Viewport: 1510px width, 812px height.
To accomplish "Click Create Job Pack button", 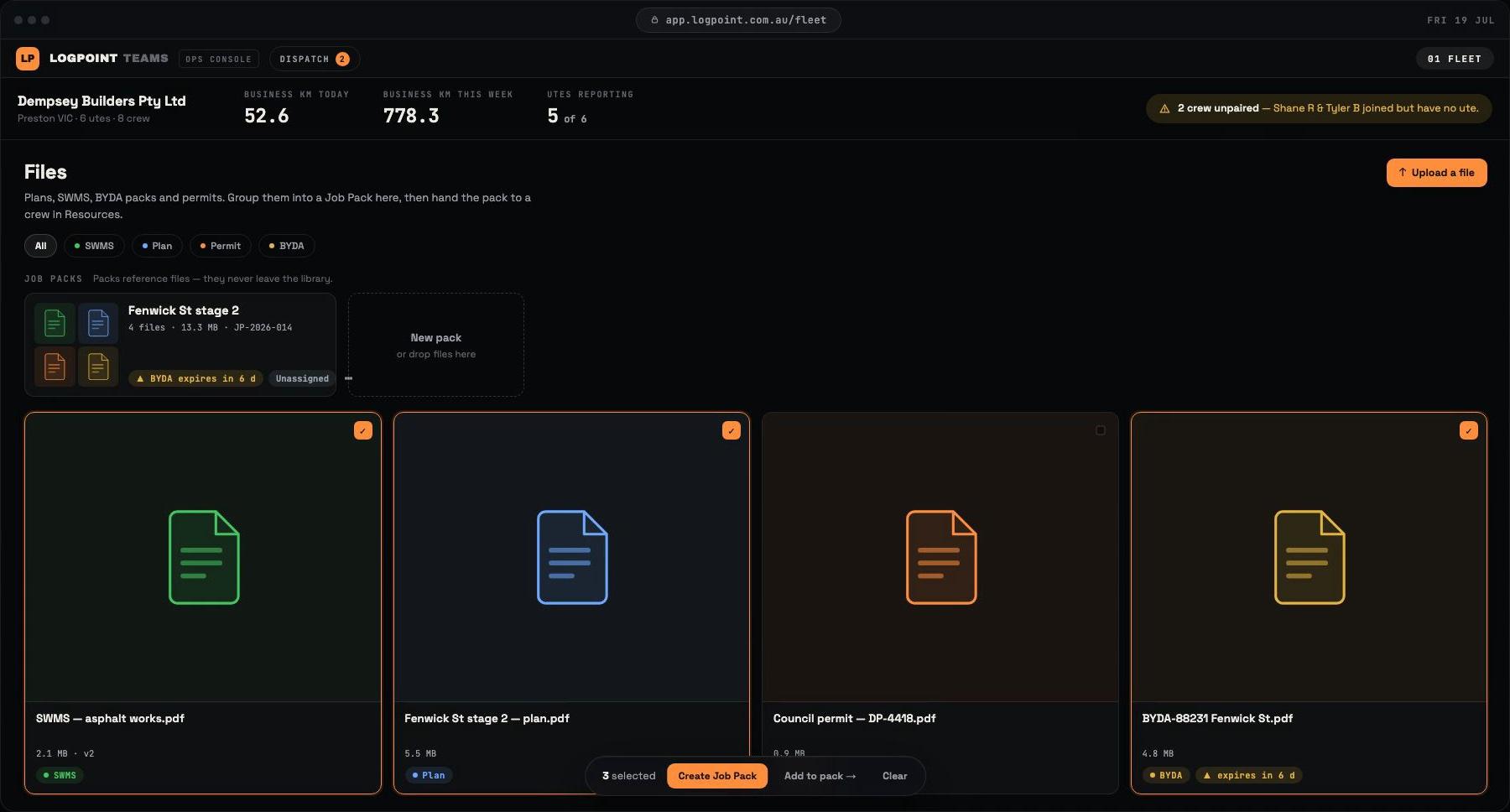I will tap(717, 776).
